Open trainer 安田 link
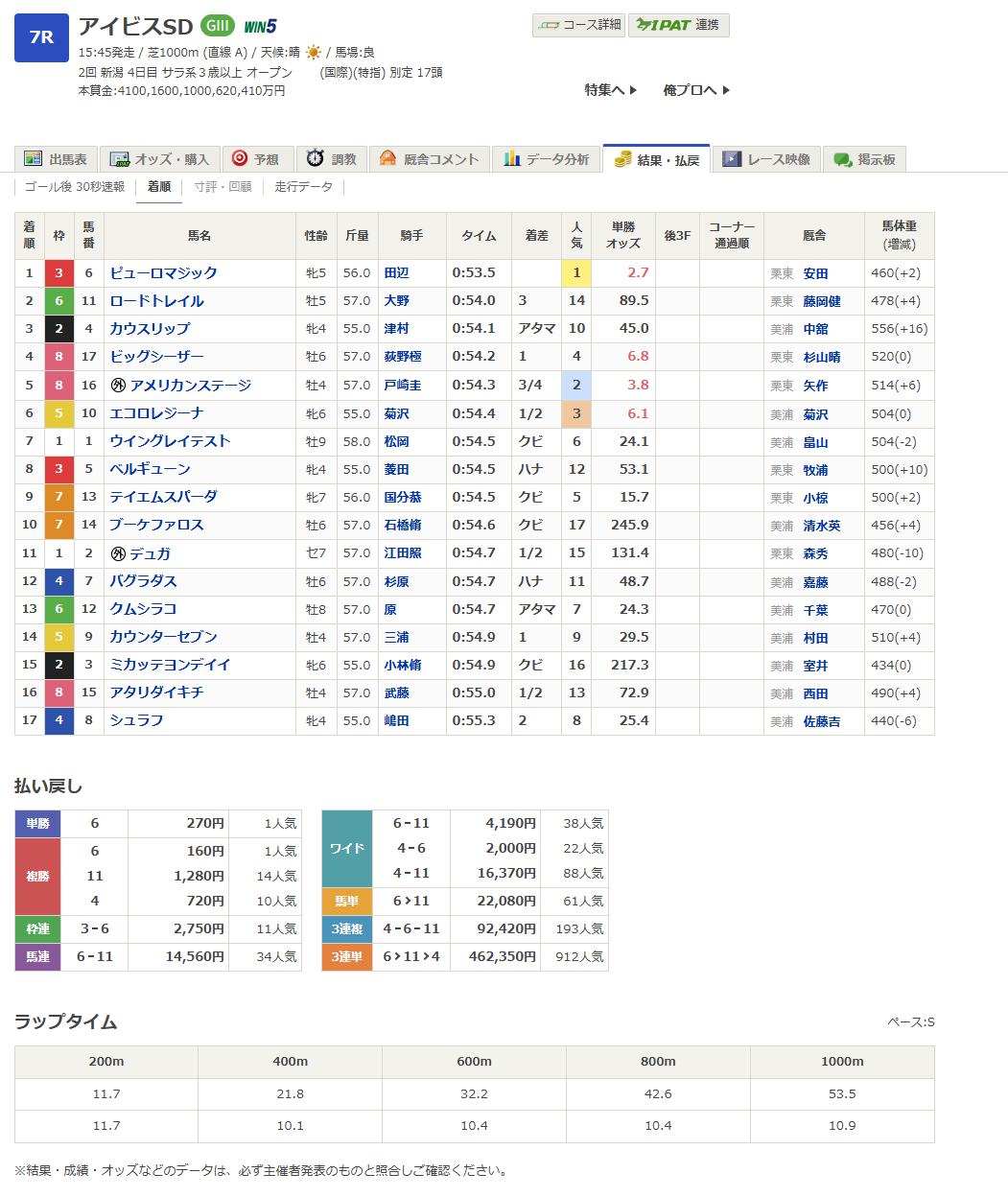1008x1197 pixels. [816, 274]
